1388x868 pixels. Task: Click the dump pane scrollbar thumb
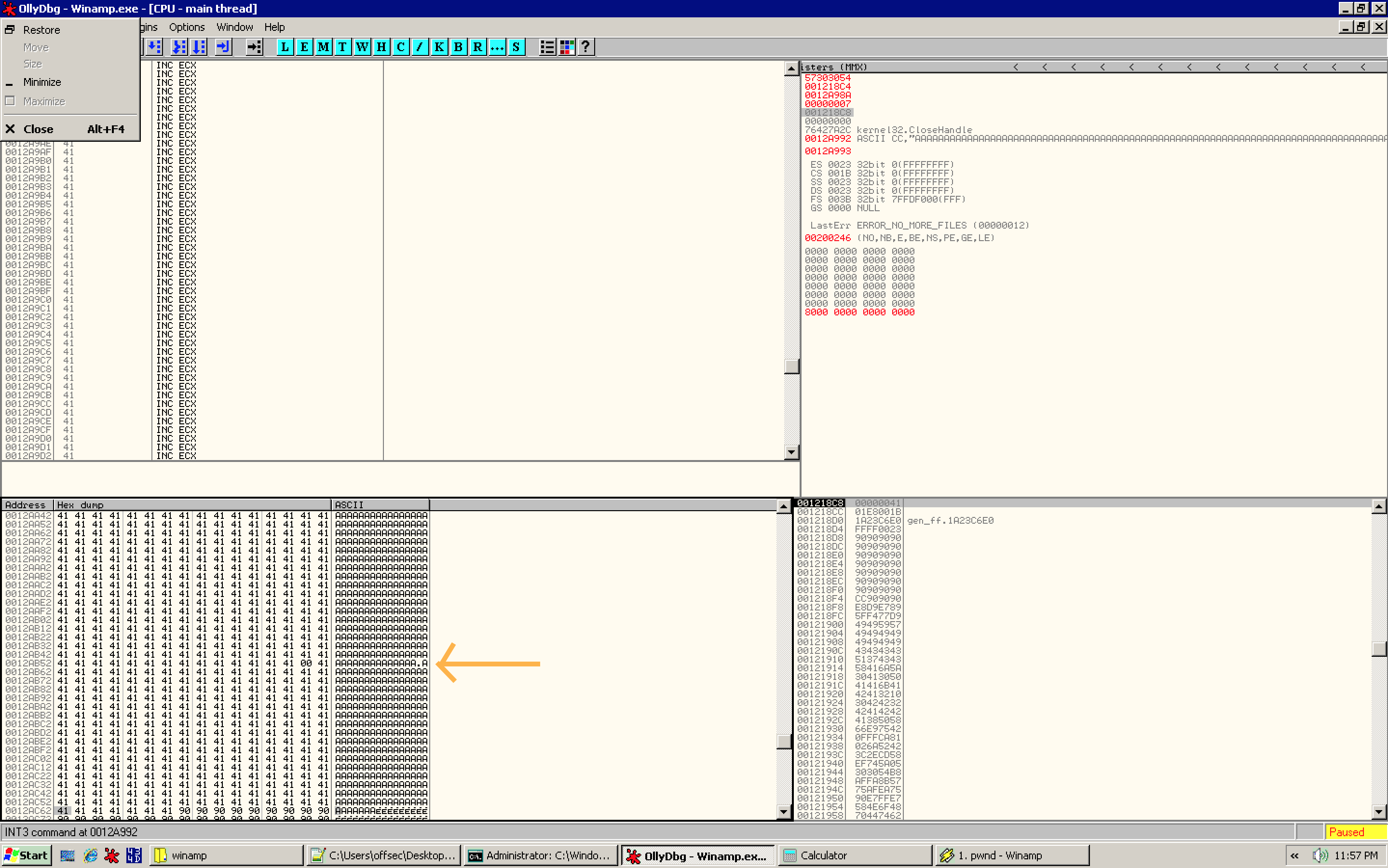784,741
